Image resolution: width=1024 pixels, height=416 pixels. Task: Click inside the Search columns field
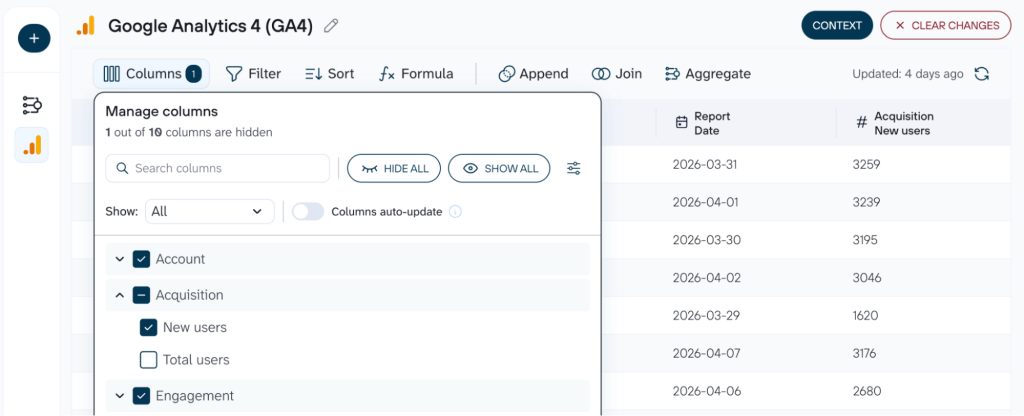point(217,168)
